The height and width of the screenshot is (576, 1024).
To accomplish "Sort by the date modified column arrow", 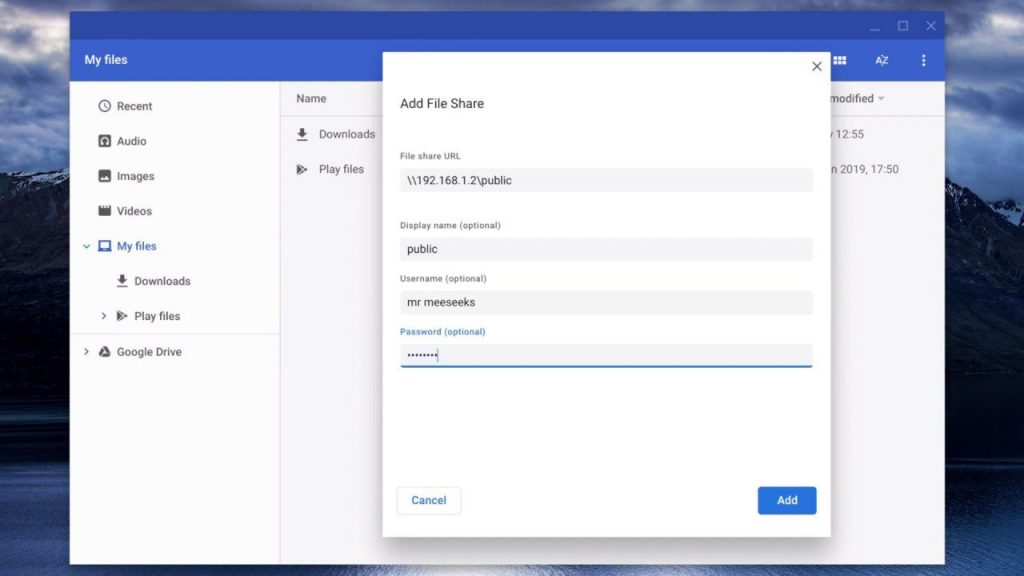I will click(x=881, y=99).
